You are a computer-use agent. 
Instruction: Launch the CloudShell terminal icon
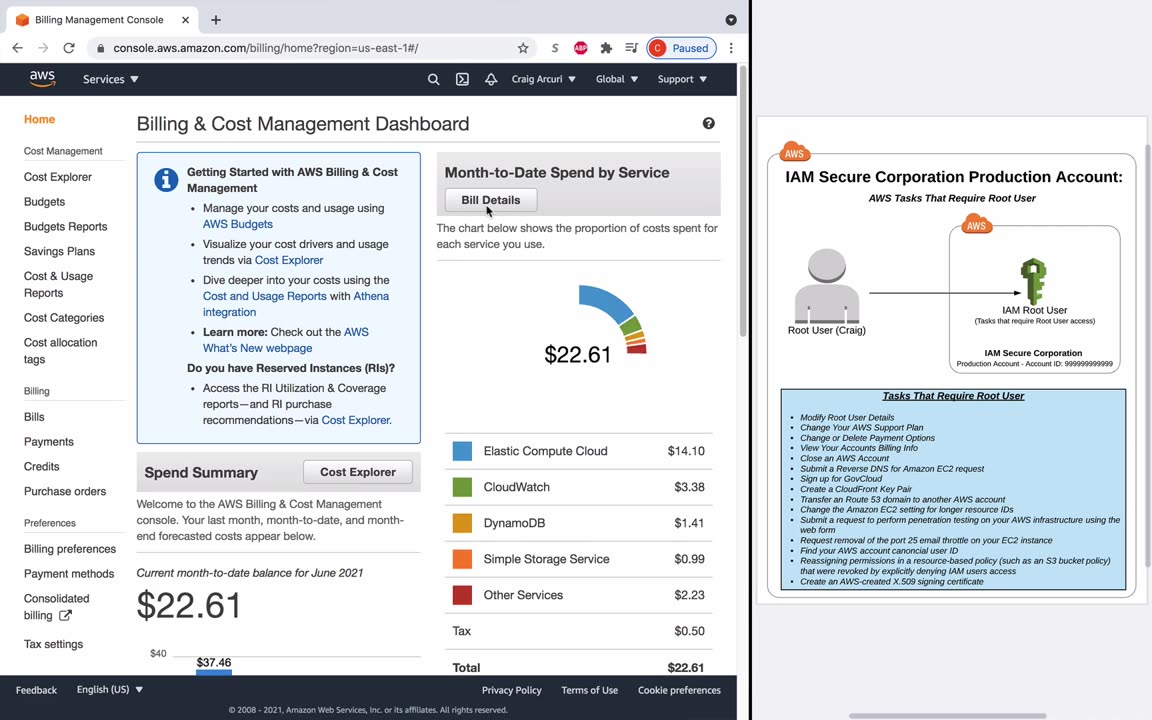point(462,79)
